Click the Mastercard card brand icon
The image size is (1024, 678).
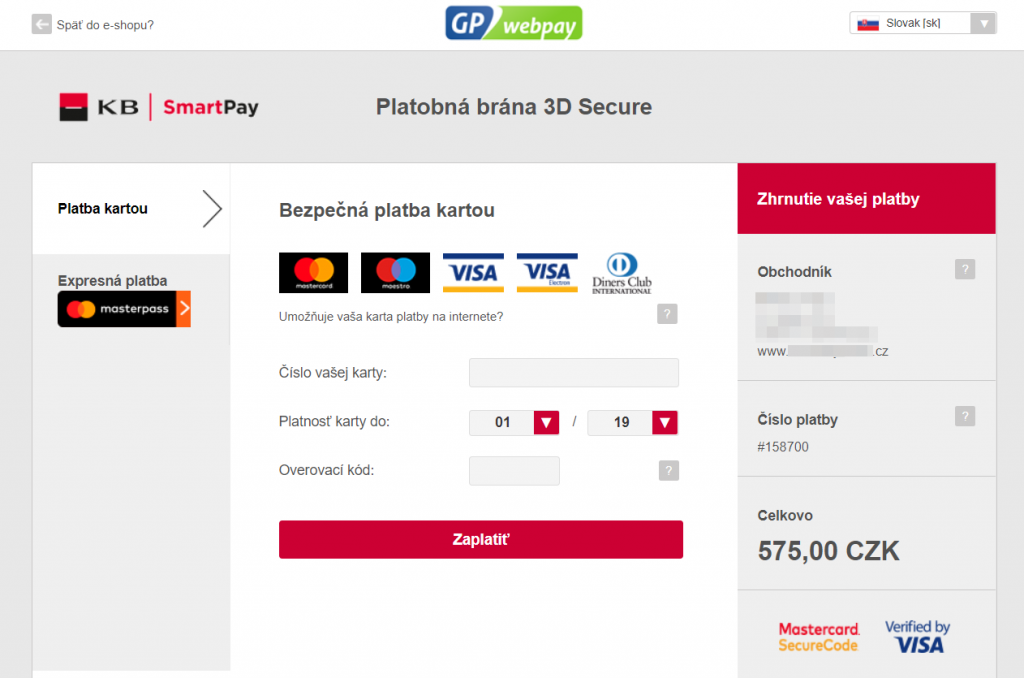313,272
